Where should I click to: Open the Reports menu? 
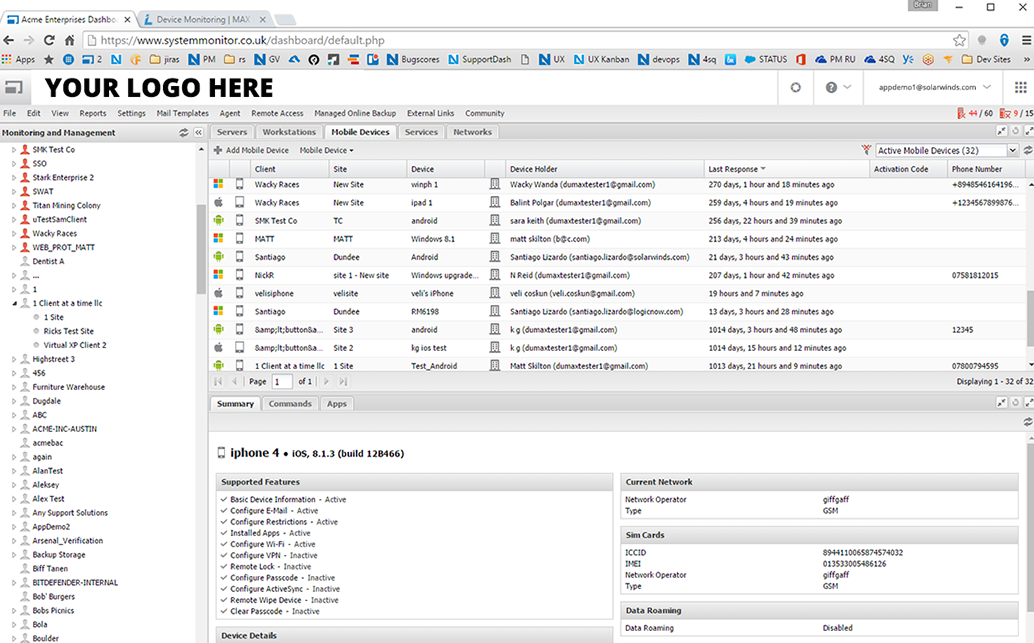[93, 113]
